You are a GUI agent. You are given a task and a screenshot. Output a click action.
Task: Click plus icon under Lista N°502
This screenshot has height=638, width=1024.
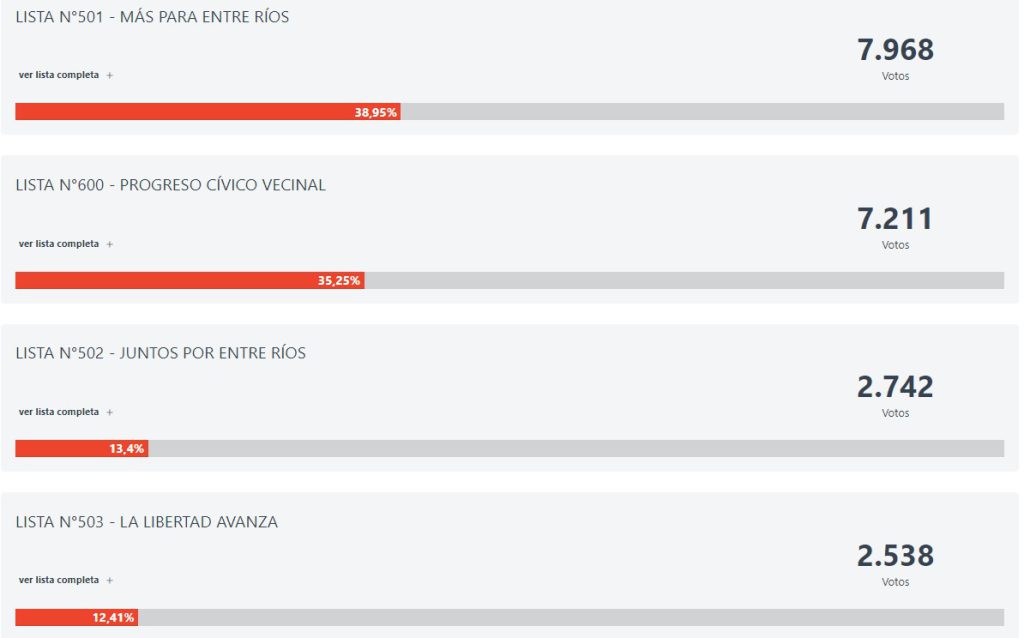(x=110, y=412)
